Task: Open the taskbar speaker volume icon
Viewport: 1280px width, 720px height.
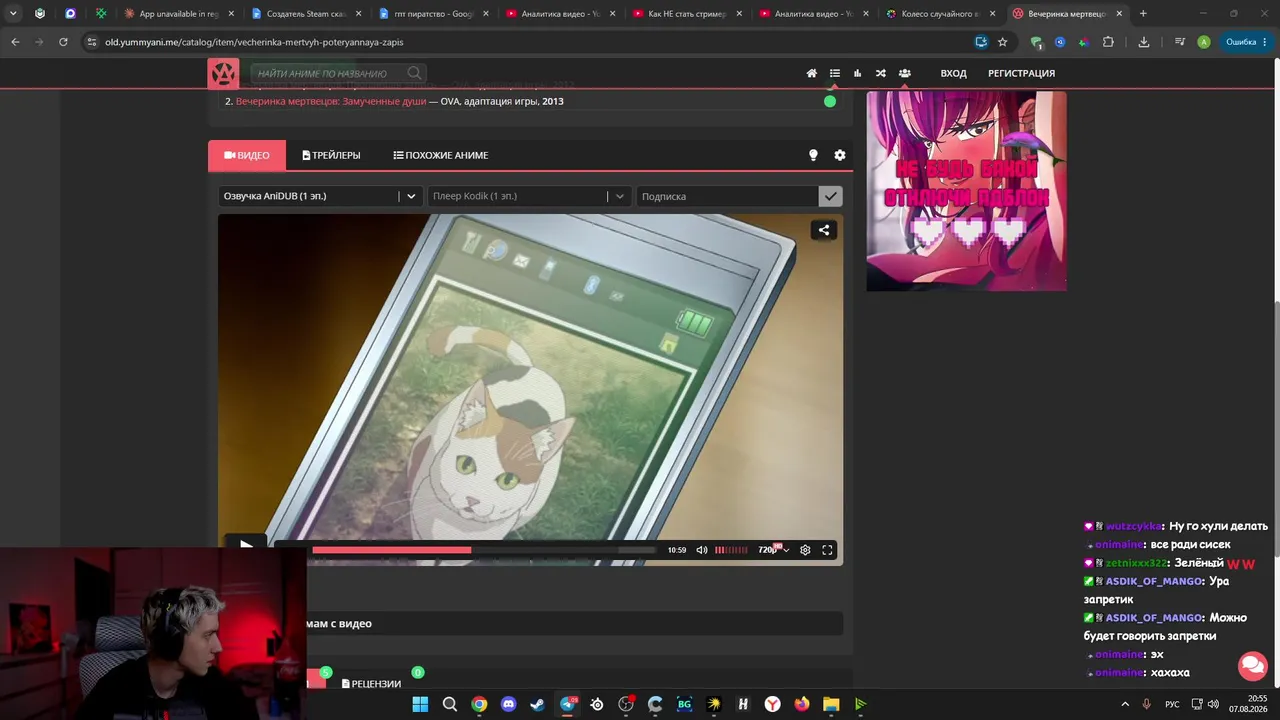Action: pos(1213,704)
